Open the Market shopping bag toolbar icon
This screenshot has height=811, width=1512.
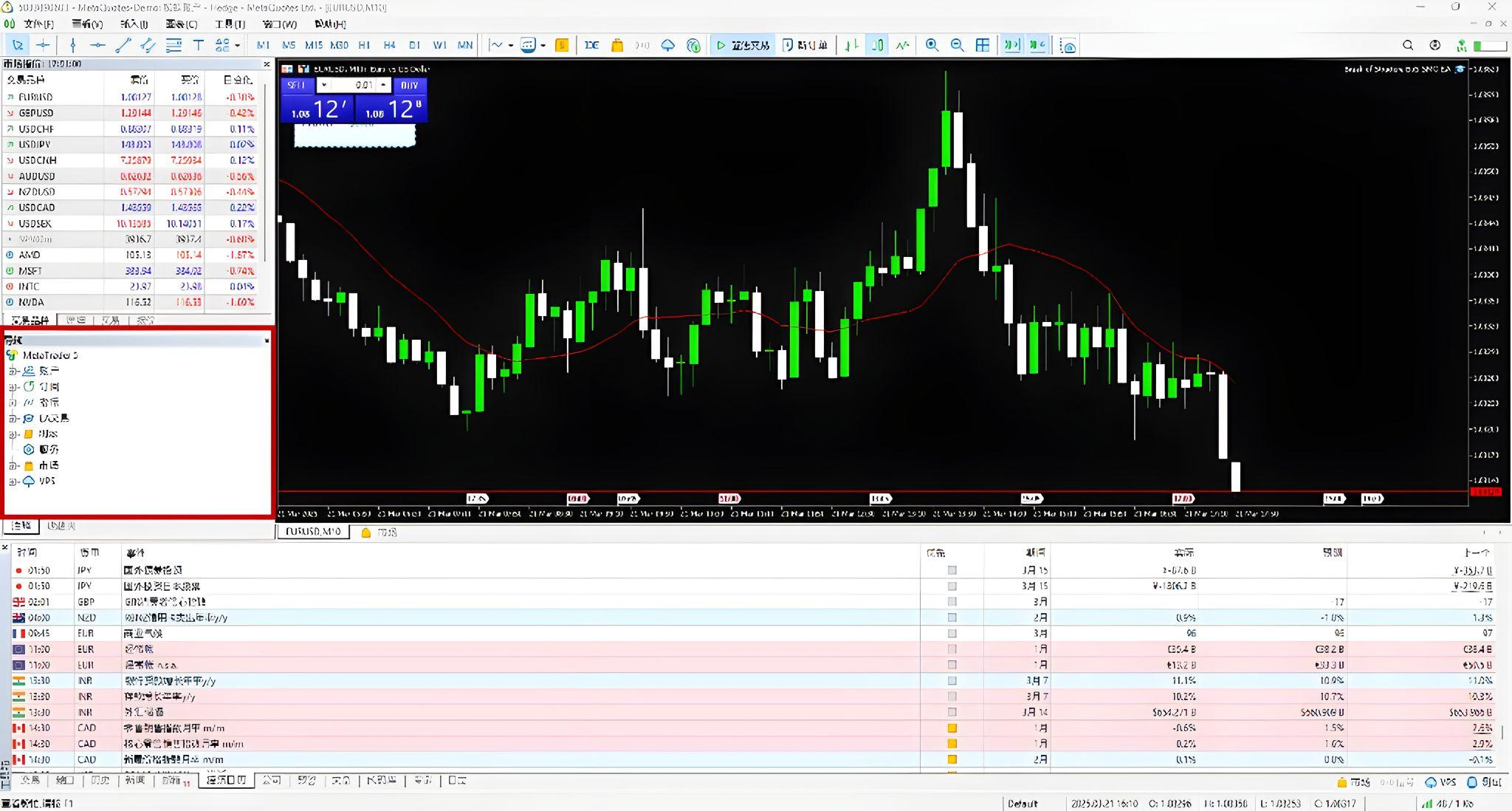pyautogui.click(x=617, y=45)
